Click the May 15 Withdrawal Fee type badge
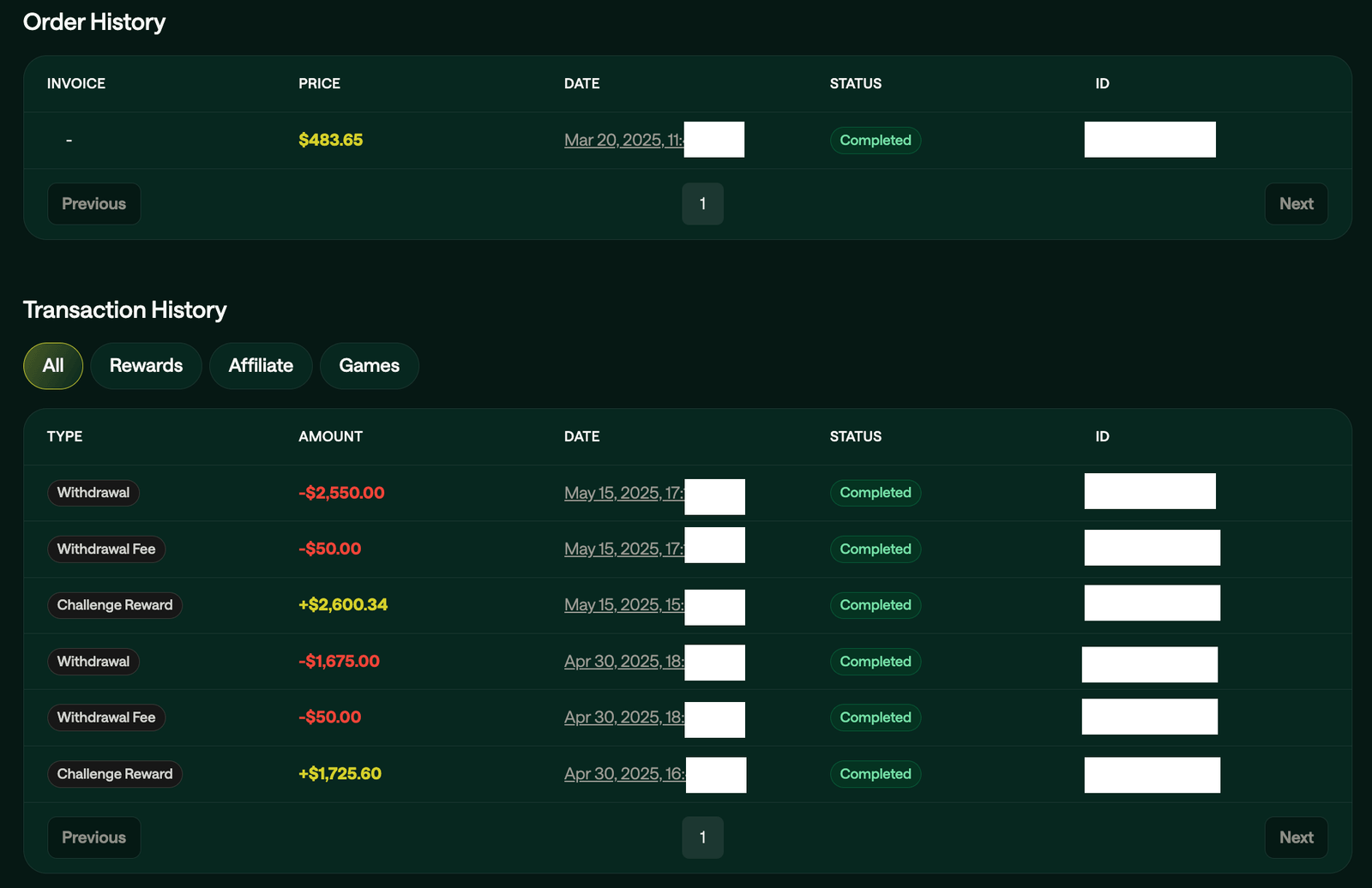The image size is (1372, 888). [x=106, y=549]
